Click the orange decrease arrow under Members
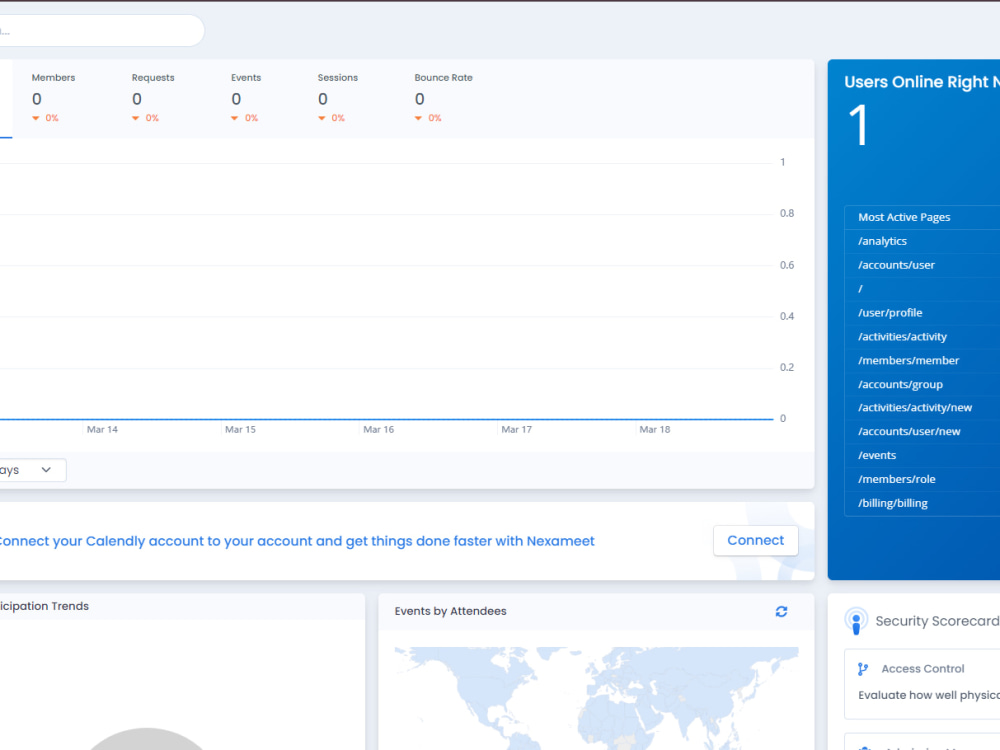This screenshot has height=750, width=1000. pyautogui.click(x=36, y=118)
